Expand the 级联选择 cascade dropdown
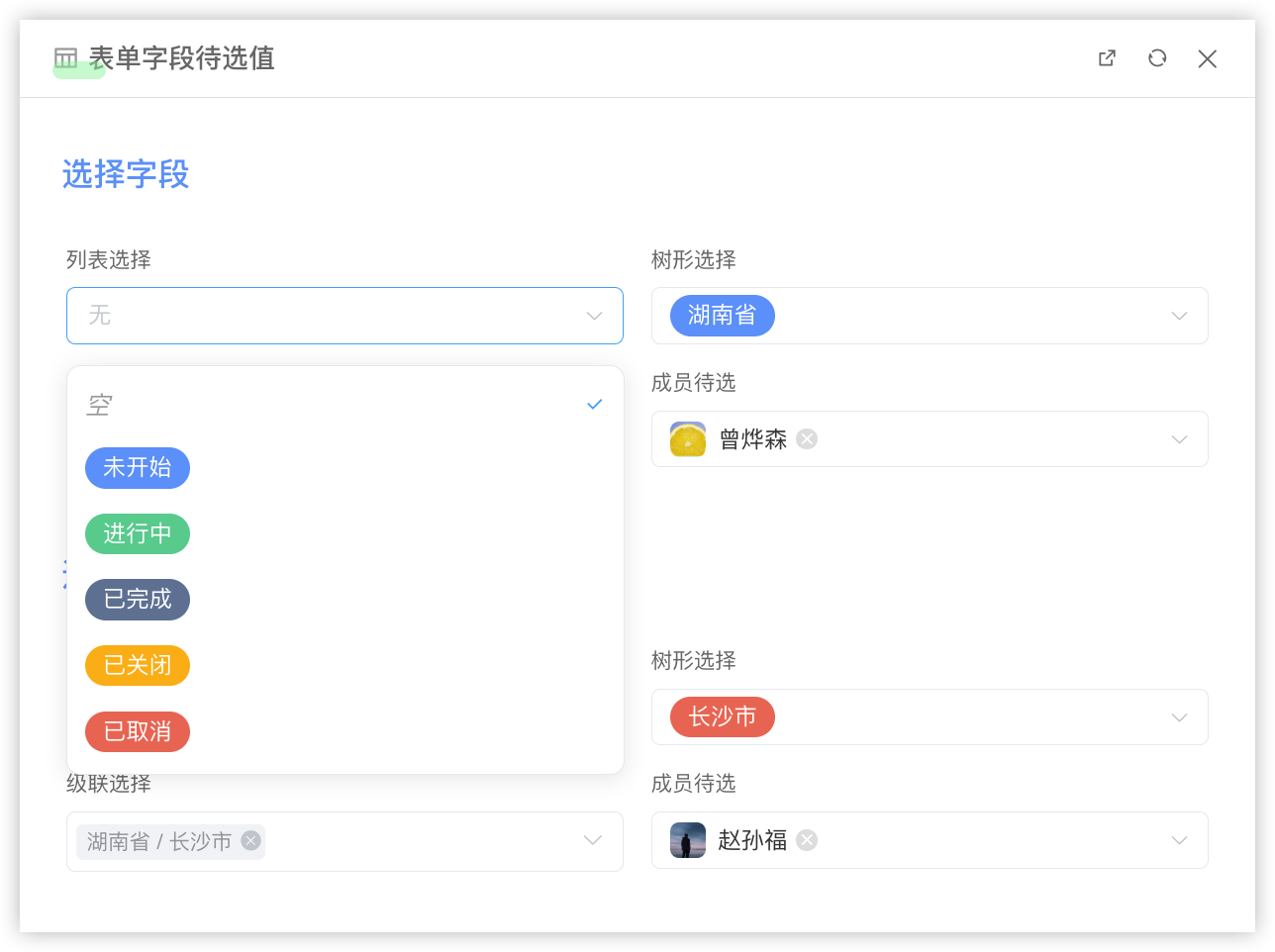The height and width of the screenshot is (952, 1275). (x=593, y=840)
